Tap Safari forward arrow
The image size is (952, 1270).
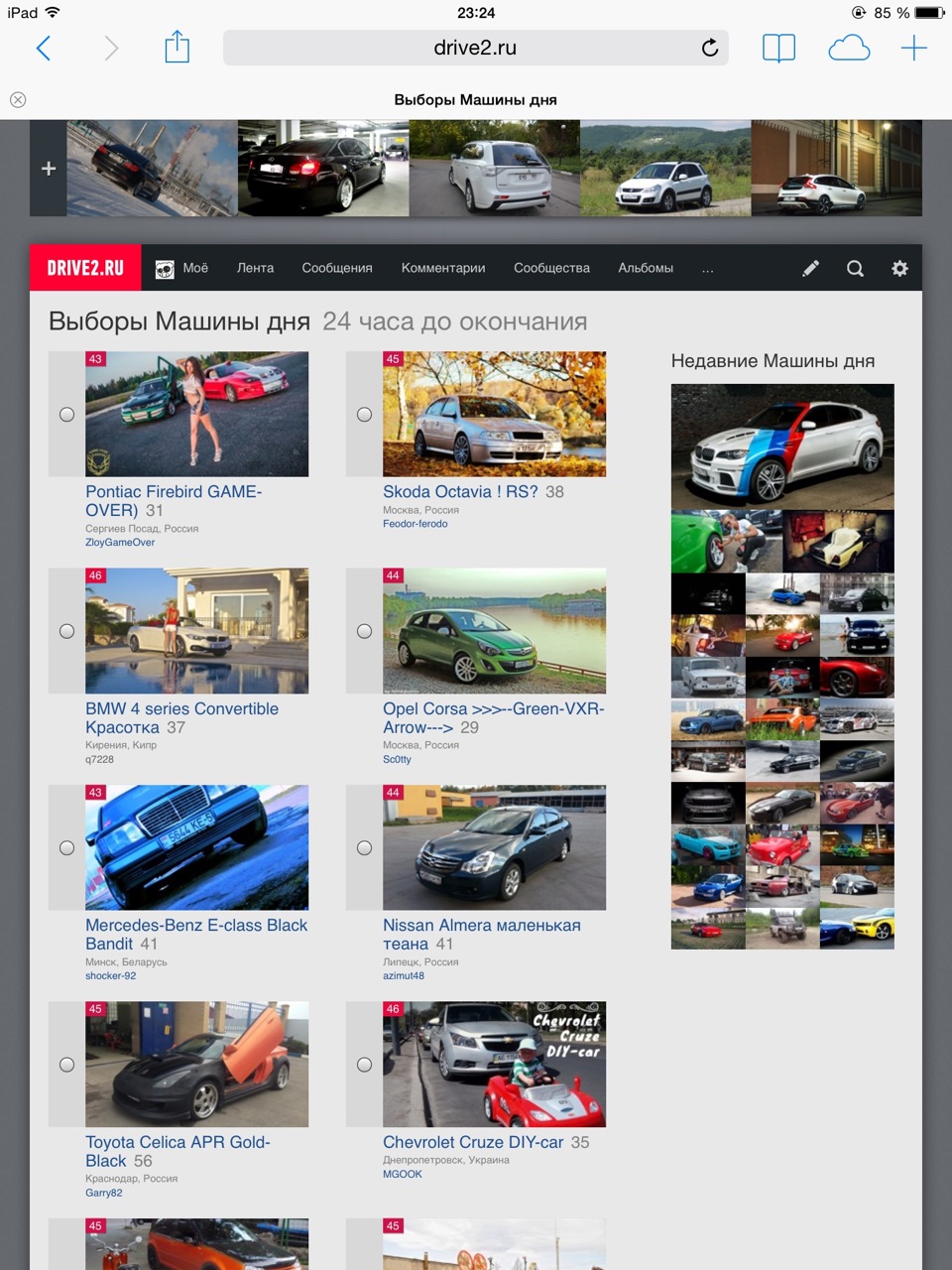(111, 48)
